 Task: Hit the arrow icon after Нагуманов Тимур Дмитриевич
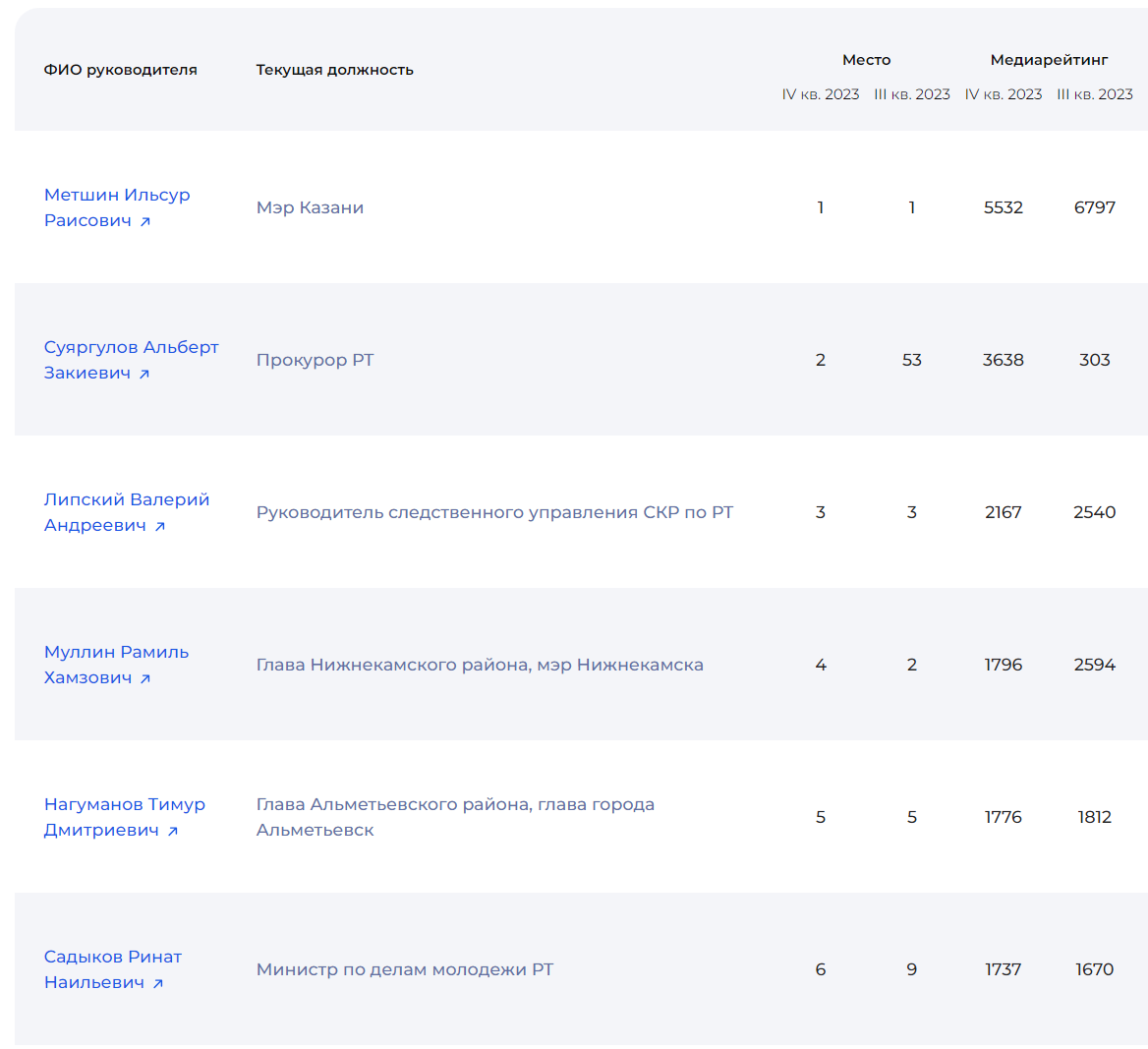(x=173, y=832)
